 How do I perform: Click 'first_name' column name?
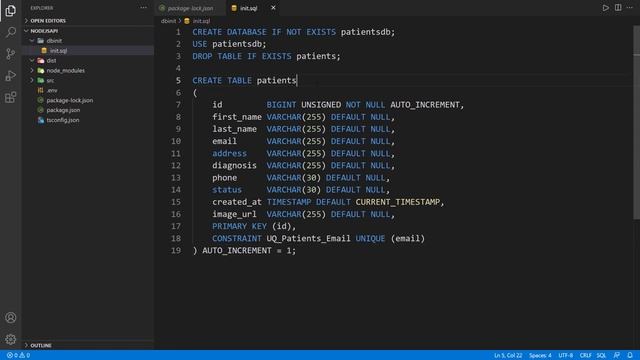(x=237, y=117)
